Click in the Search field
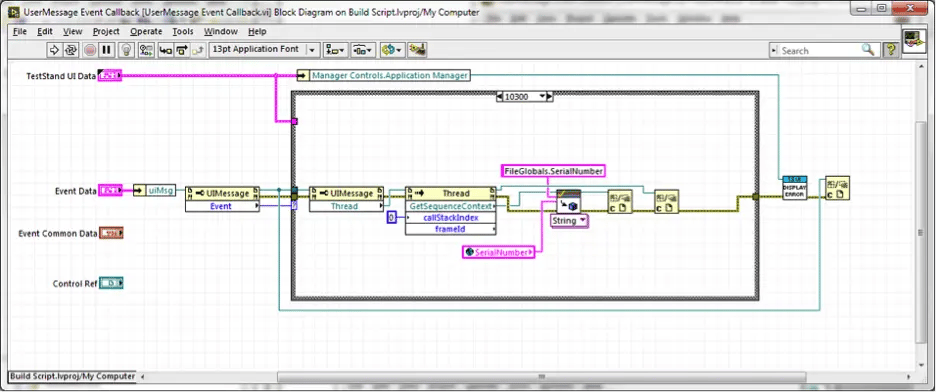 tap(820, 51)
